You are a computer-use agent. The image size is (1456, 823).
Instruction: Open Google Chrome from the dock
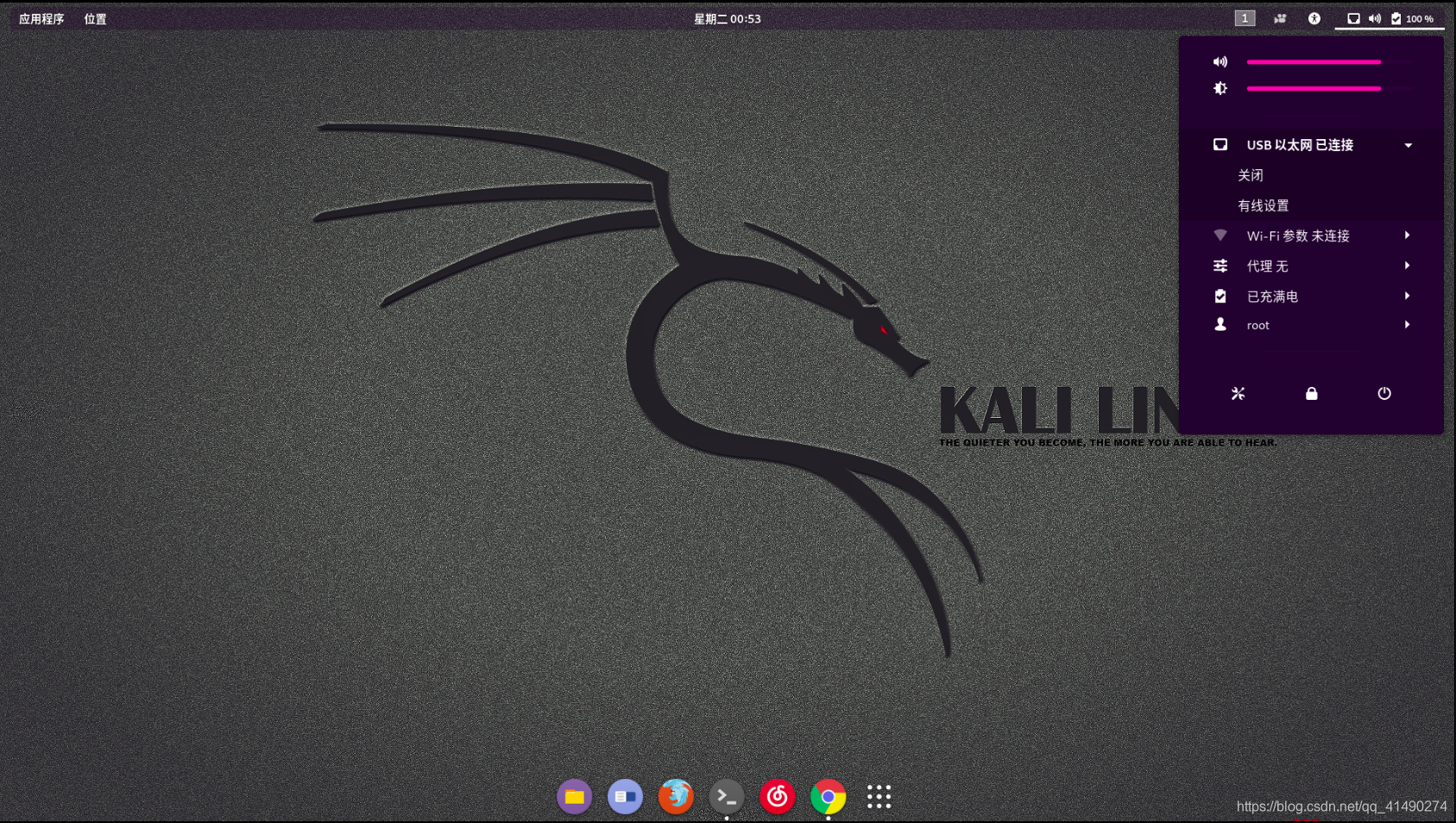pyautogui.click(x=829, y=796)
